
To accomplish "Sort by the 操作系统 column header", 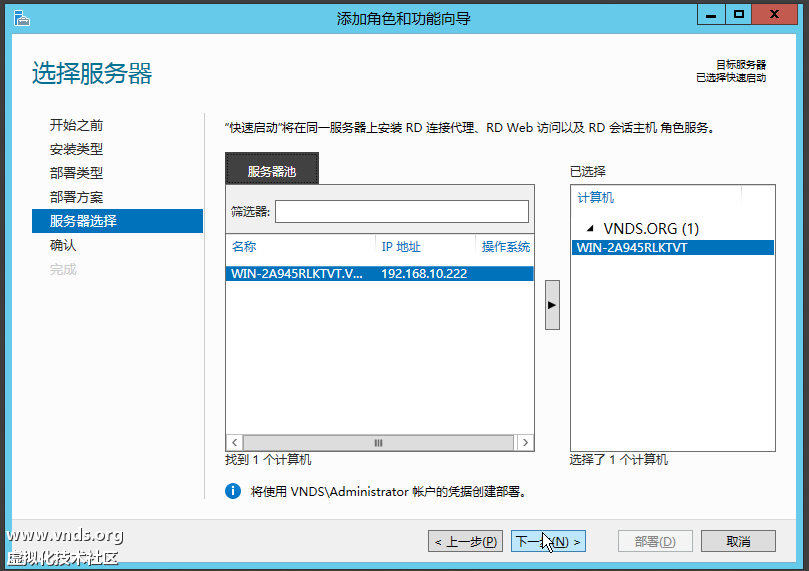I will click(x=506, y=247).
